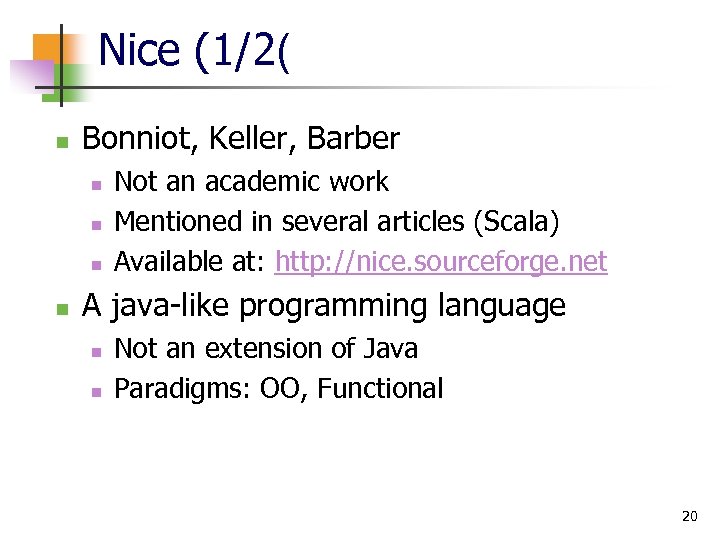Click the "Mentioned in several articles (Scala)" text
The height and width of the screenshot is (540, 720).
click(336, 222)
